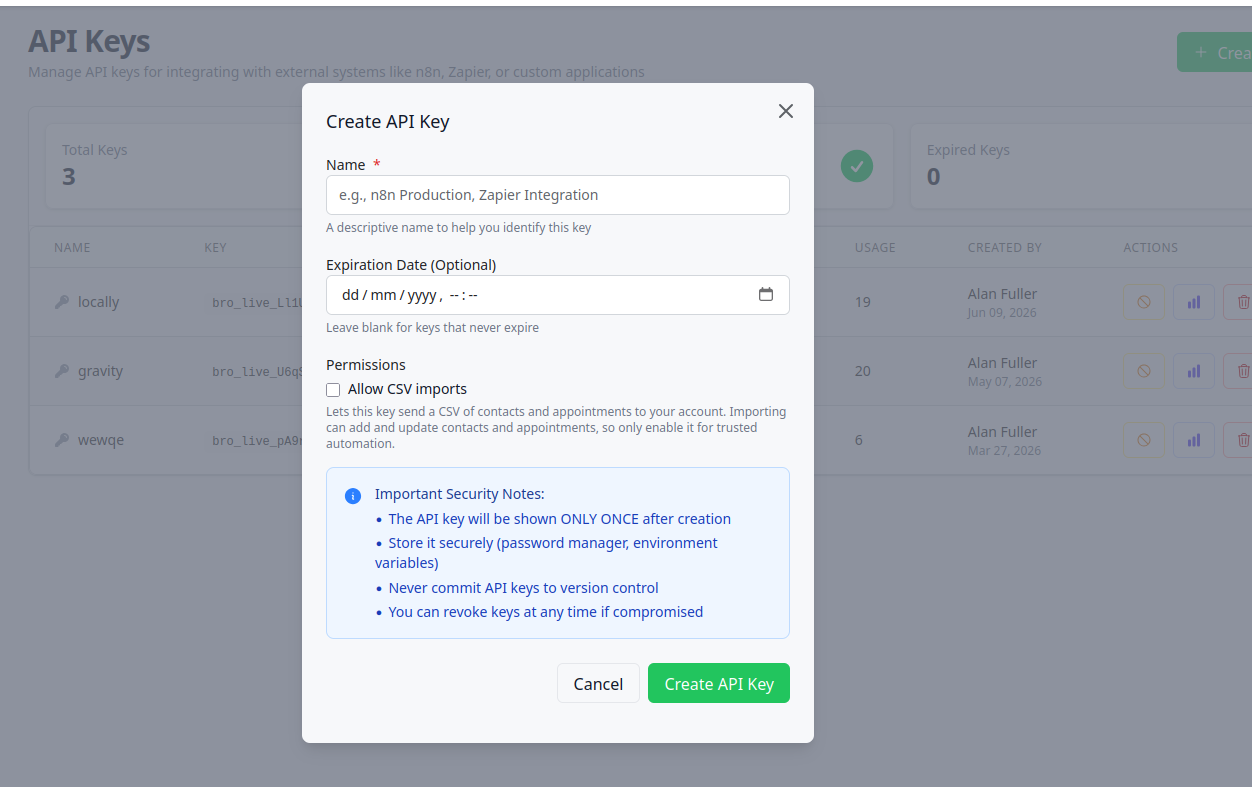Viewport: 1252px width, 787px height.
Task: Click the Permissions label
Action: coord(366,365)
